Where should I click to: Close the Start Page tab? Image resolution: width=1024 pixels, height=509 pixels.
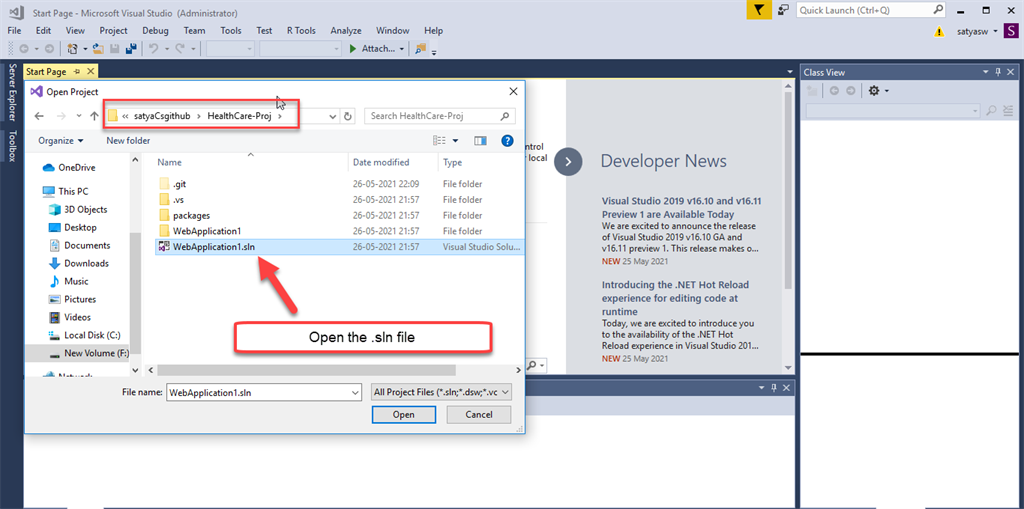tap(89, 71)
